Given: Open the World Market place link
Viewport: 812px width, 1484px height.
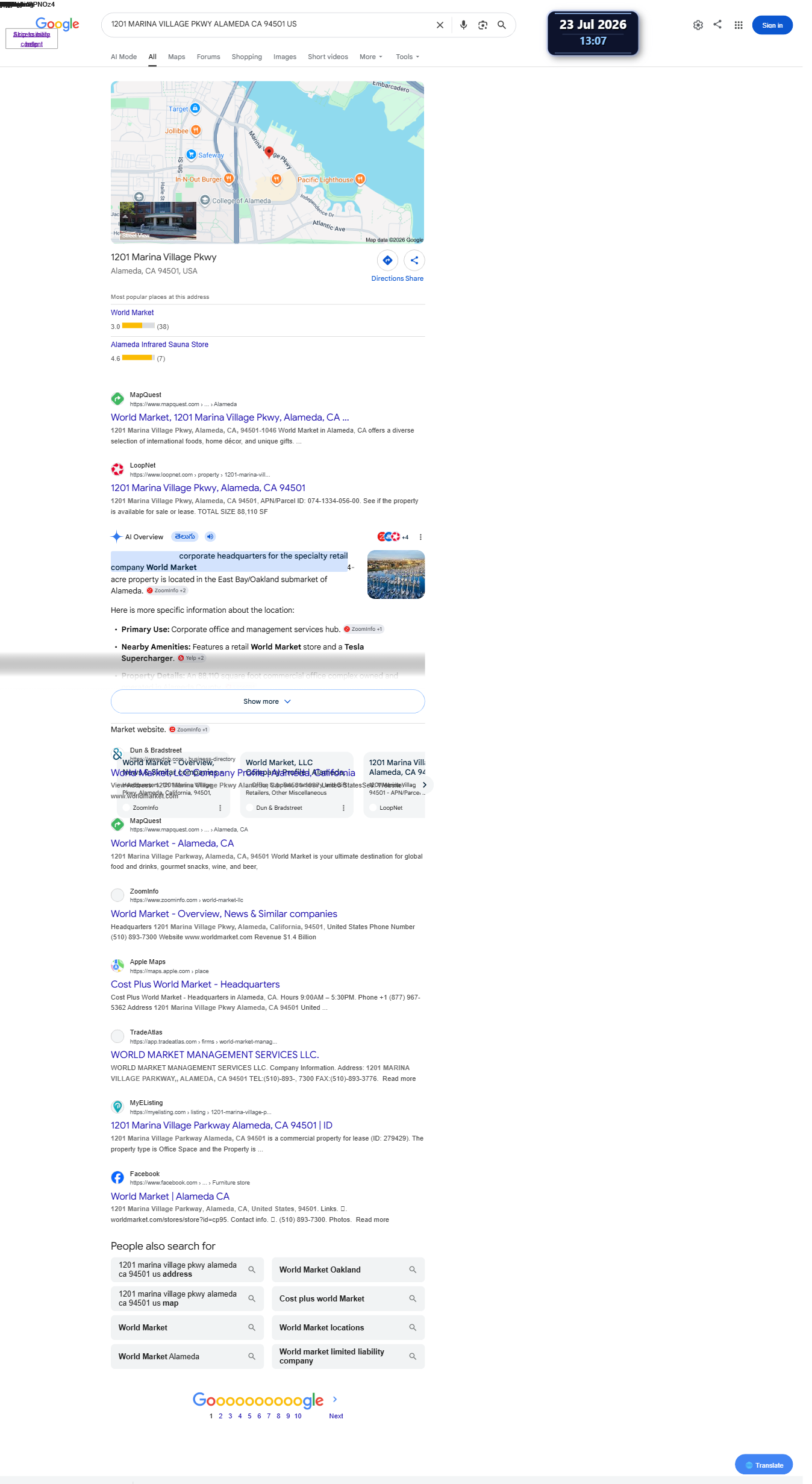Looking at the screenshot, I should [133, 313].
